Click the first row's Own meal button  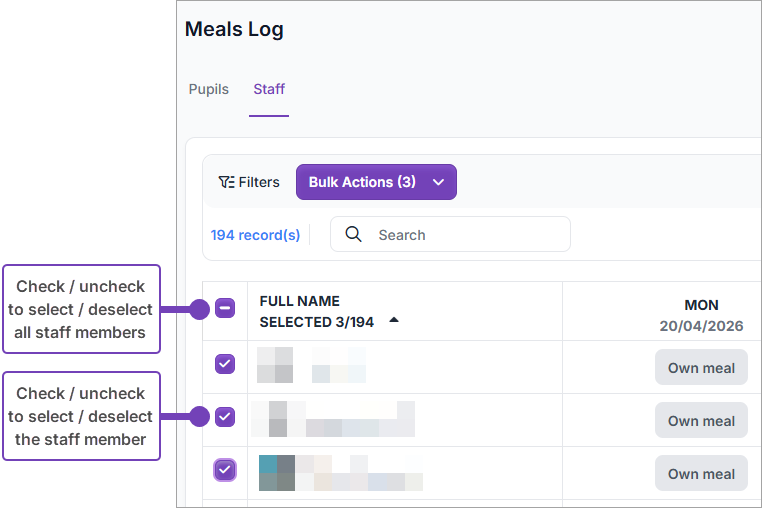click(x=701, y=367)
